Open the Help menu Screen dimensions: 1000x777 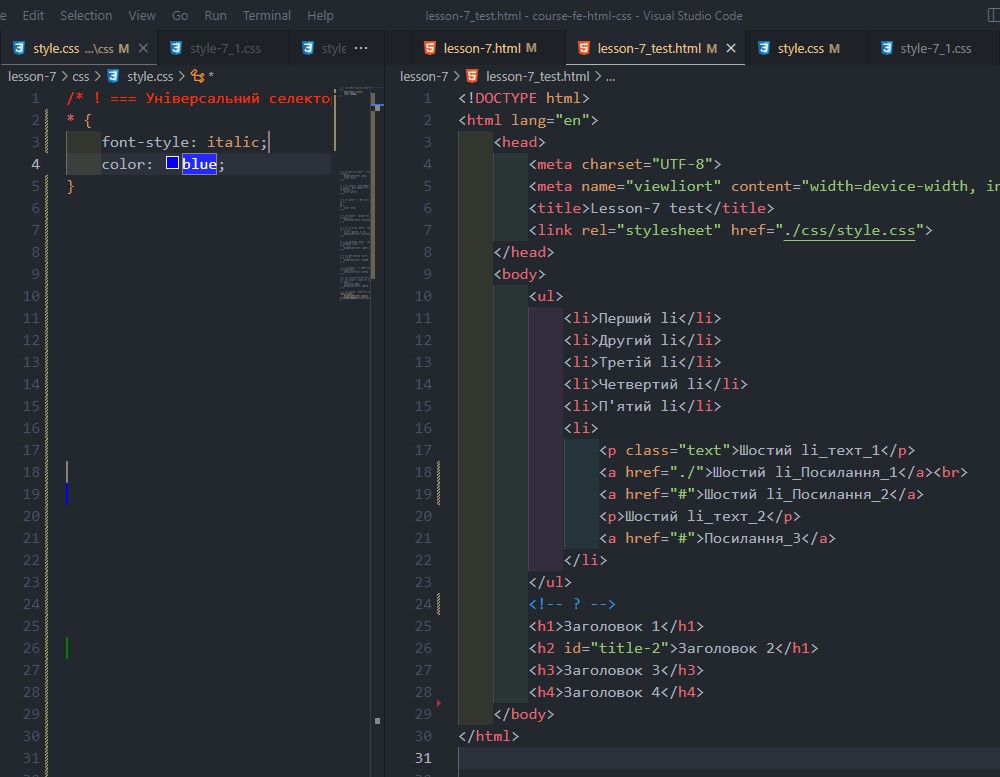[x=320, y=15]
